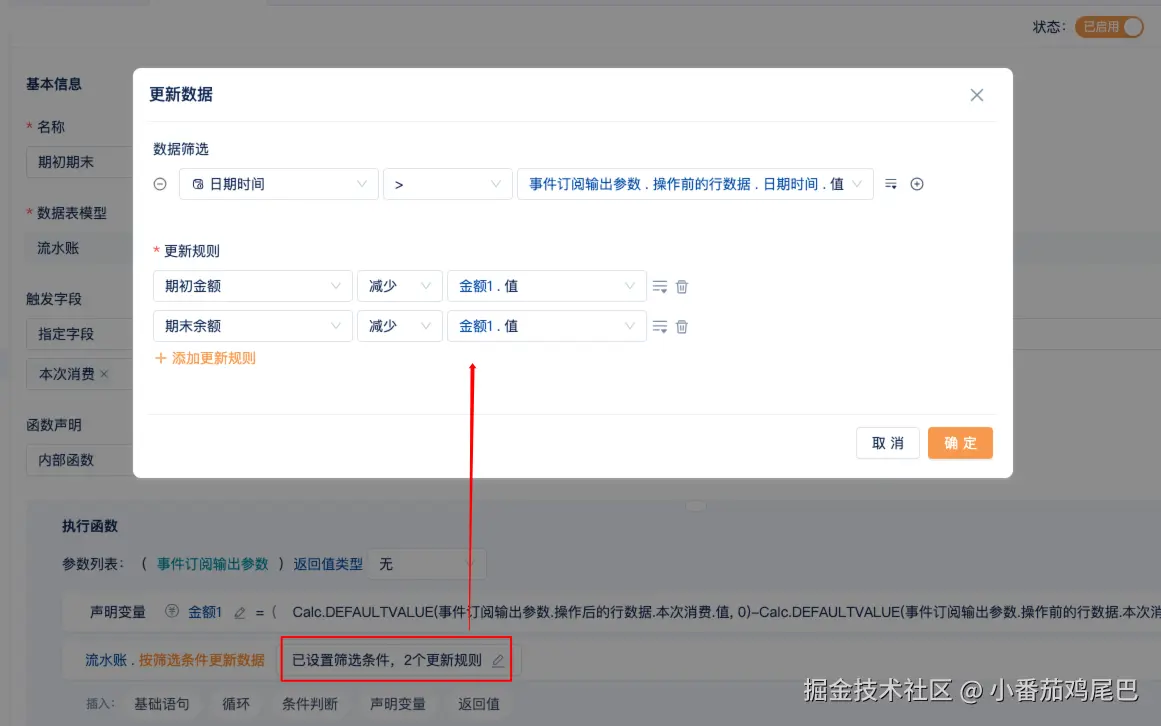This screenshot has height=726, width=1161.
Task: Toggle the 已启用 status switch
Action: (x=1109, y=27)
